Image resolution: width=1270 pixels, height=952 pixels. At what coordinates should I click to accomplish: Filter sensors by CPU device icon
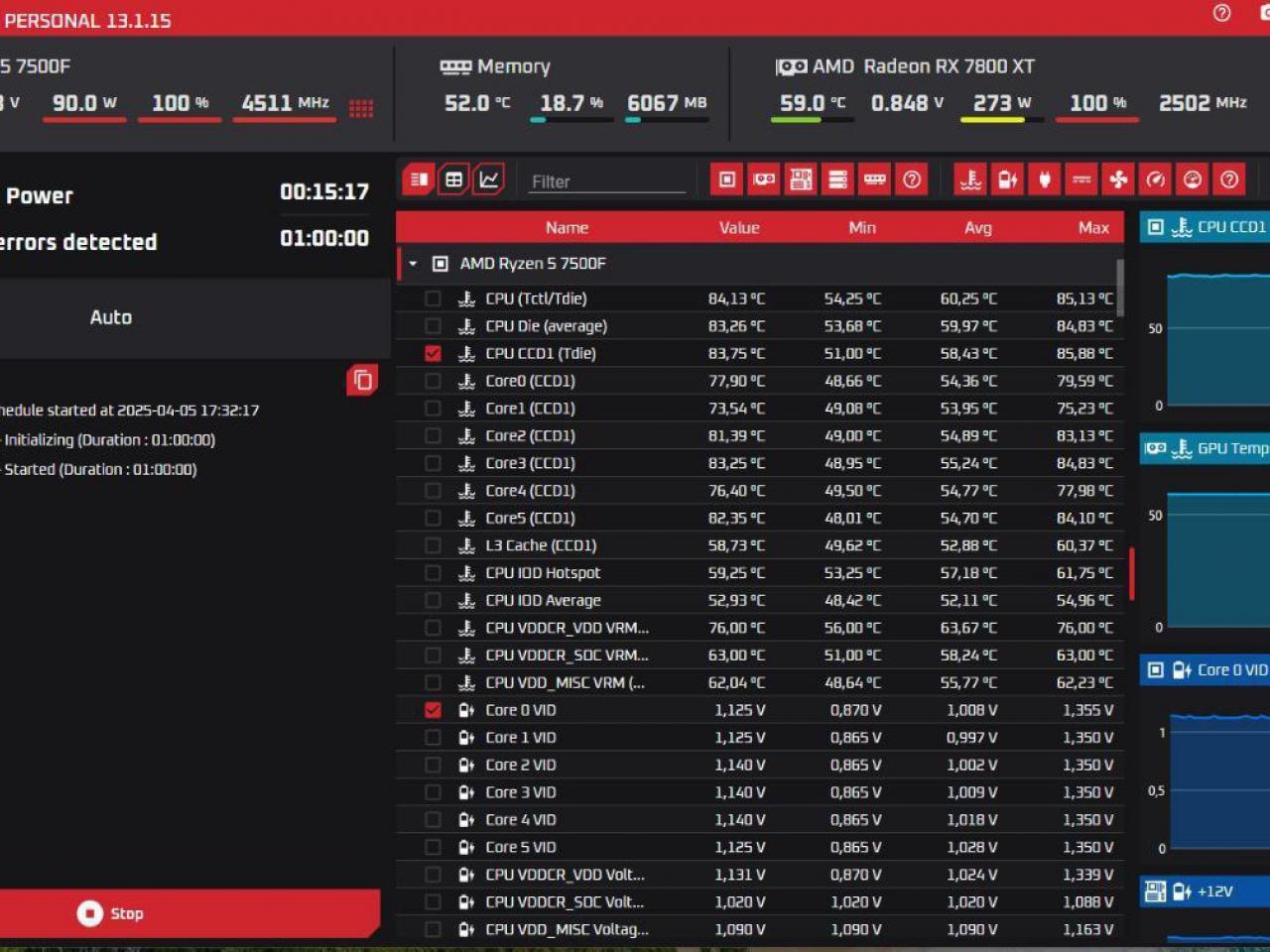click(x=727, y=179)
